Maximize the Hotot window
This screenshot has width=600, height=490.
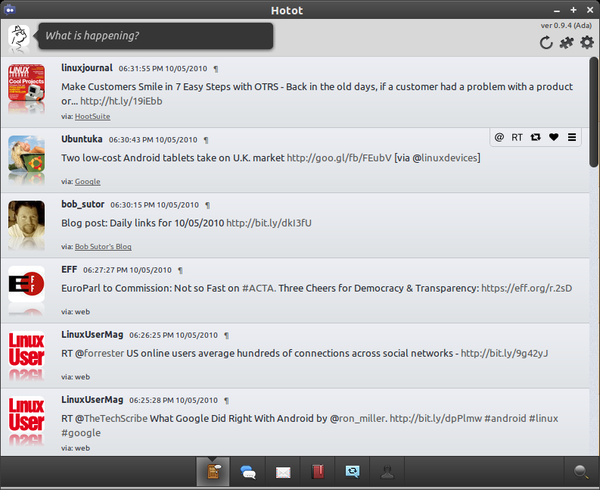(573, 10)
